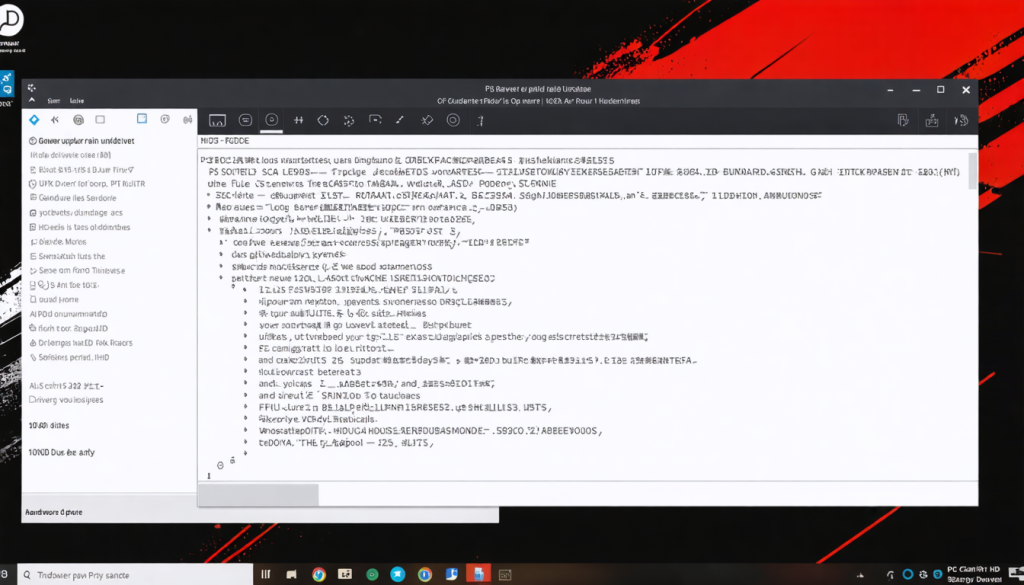This screenshot has width=1024, height=585.
Task: Click the dotted circle toolbar icon
Action: [x=349, y=120]
